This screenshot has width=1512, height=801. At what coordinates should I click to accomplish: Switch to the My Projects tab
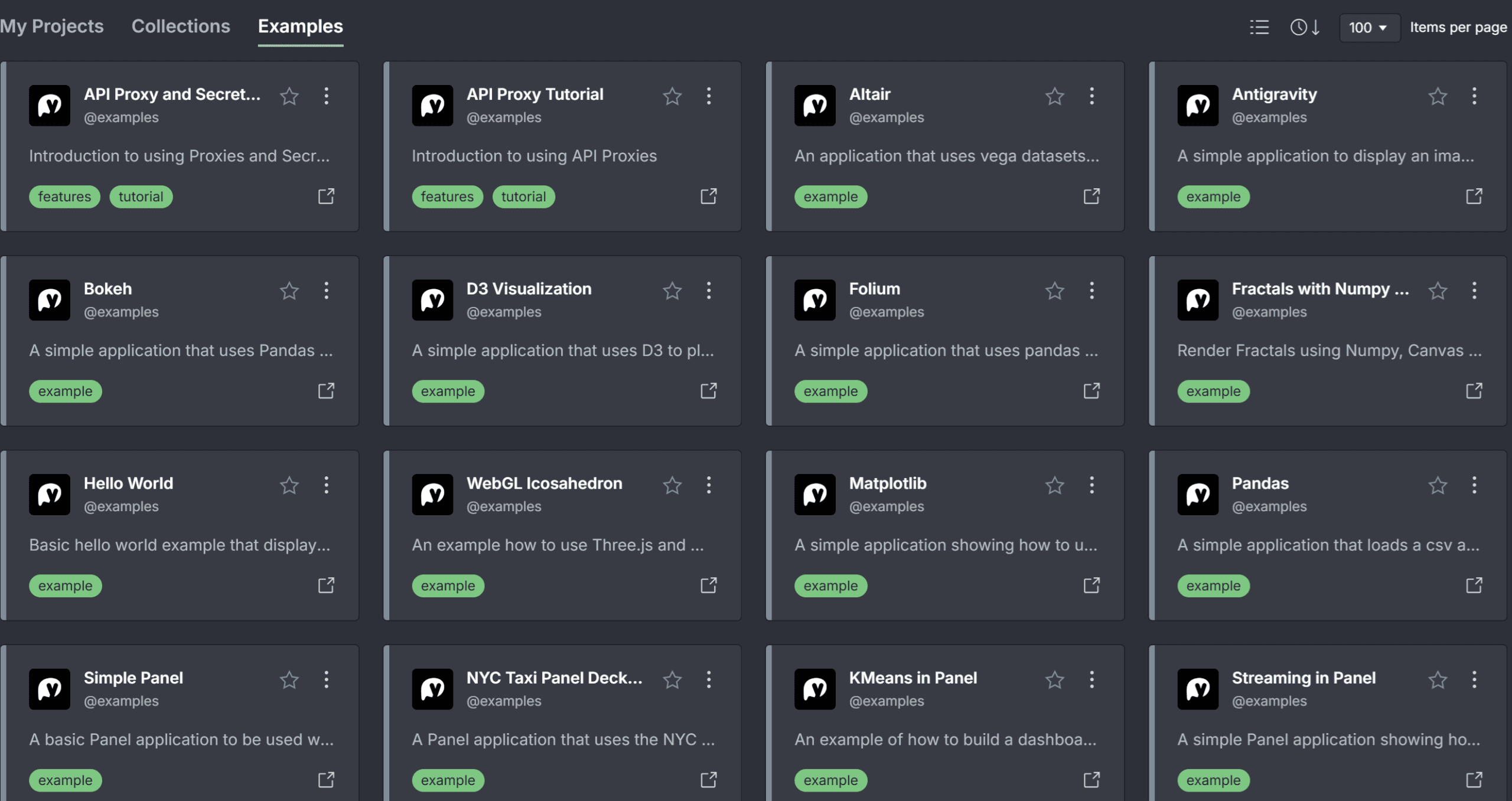point(51,26)
